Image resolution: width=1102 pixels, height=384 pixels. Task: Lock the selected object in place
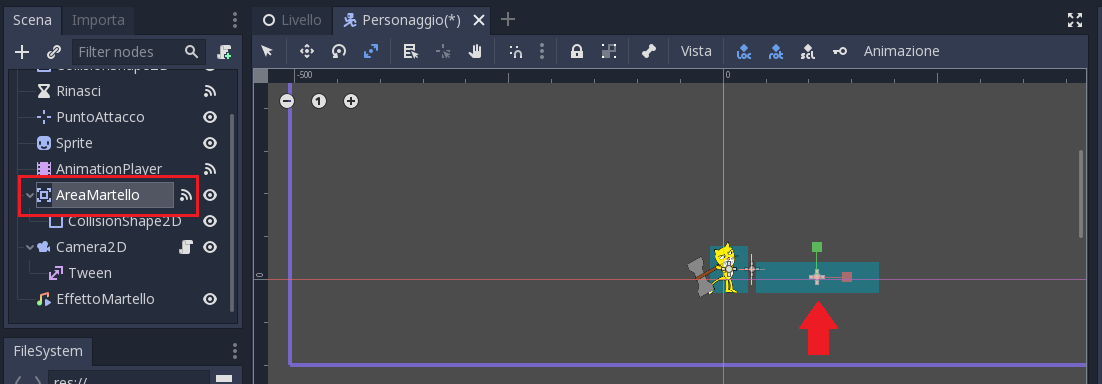coord(577,51)
